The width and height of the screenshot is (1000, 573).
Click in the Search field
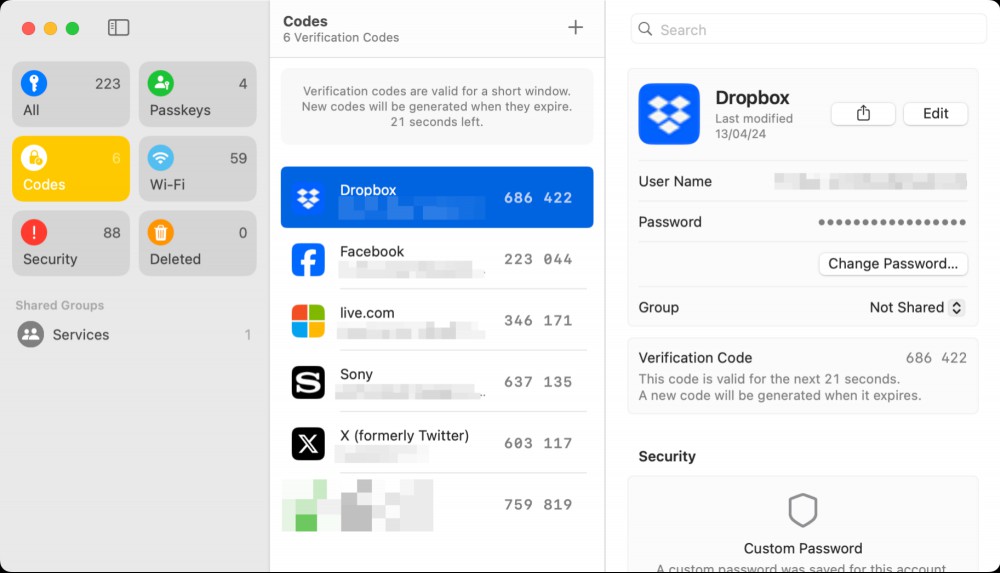pyautogui.click(x=809, y=29)
